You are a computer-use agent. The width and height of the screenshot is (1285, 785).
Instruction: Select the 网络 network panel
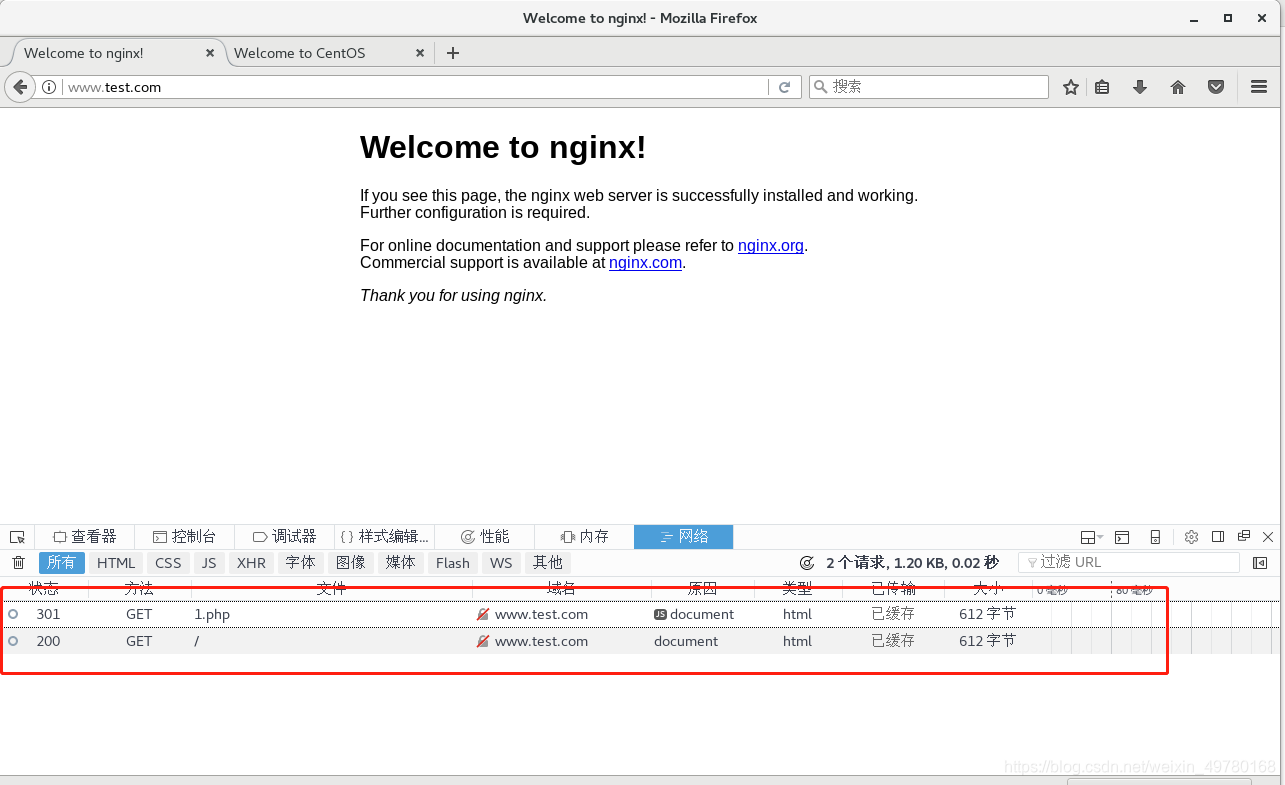pyautogui.click(x=684, y=537)
